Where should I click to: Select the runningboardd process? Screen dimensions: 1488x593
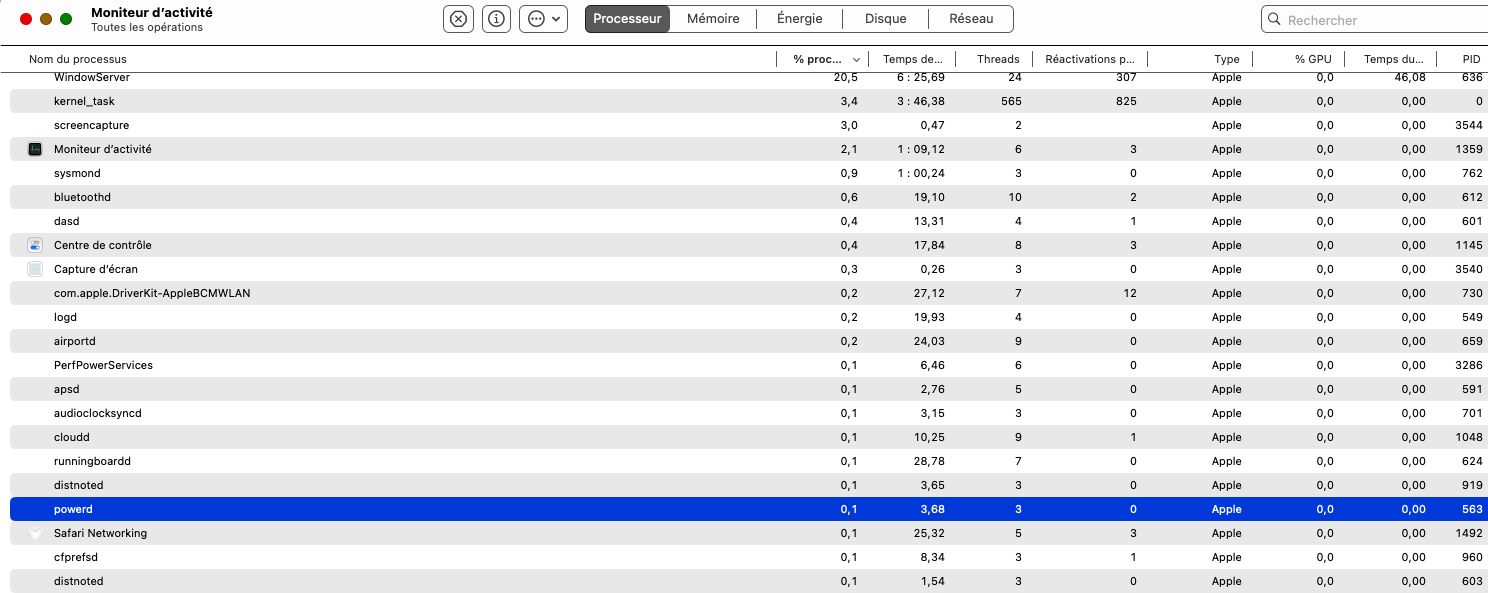coord(748,461)
